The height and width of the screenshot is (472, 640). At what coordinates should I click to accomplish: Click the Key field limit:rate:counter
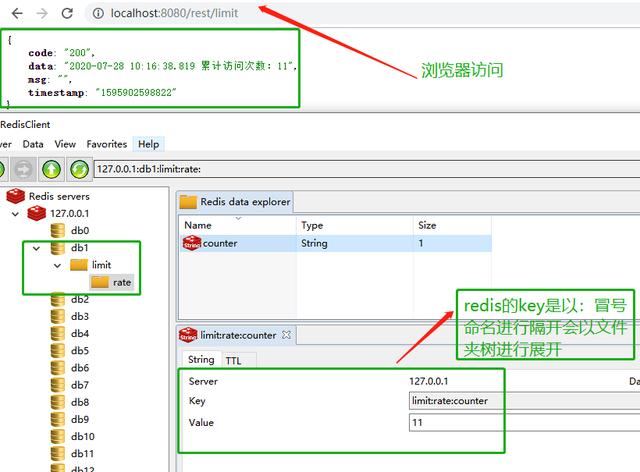524,401
